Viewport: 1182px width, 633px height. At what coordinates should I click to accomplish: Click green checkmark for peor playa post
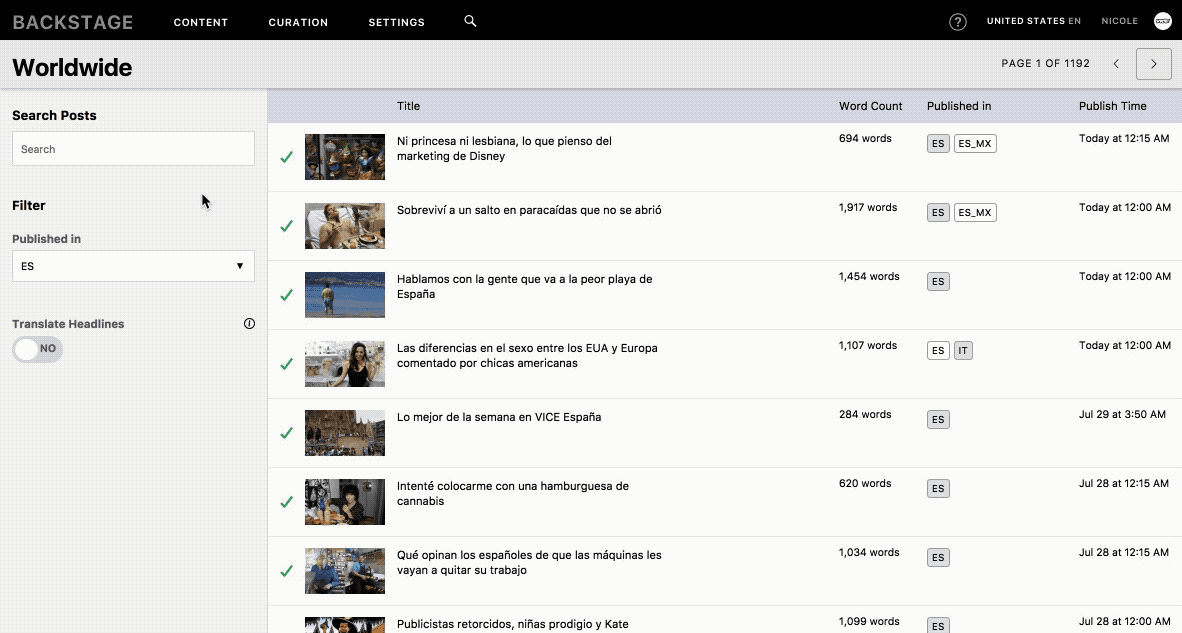point(286,295)
